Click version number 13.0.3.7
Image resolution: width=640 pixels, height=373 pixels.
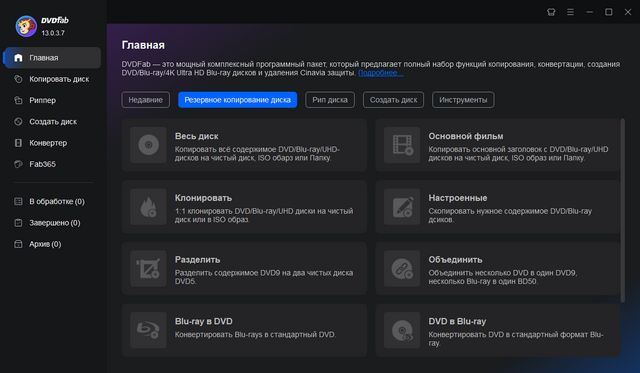53,33
